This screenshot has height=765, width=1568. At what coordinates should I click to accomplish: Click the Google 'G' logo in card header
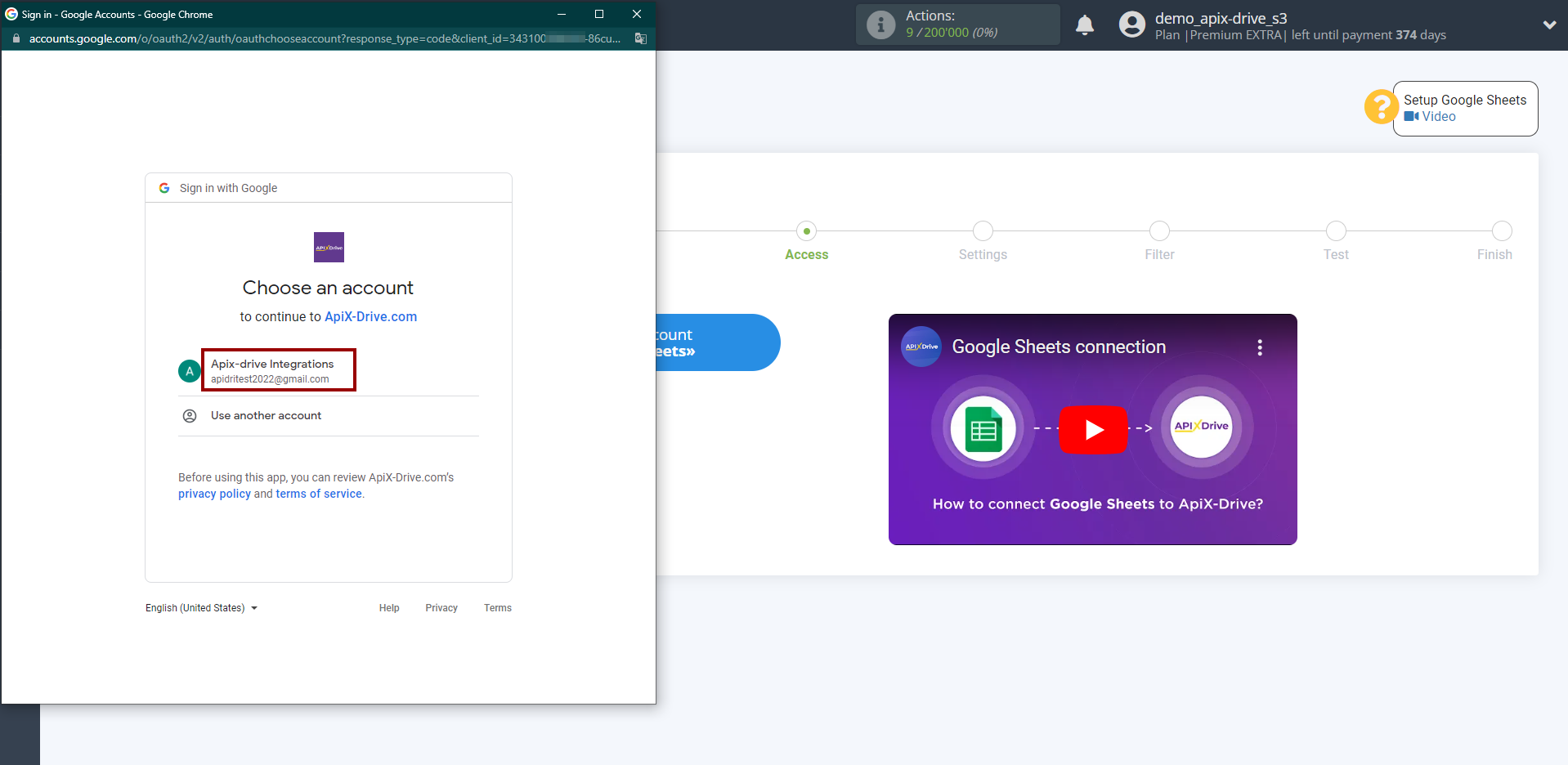(x=164, y=188)
